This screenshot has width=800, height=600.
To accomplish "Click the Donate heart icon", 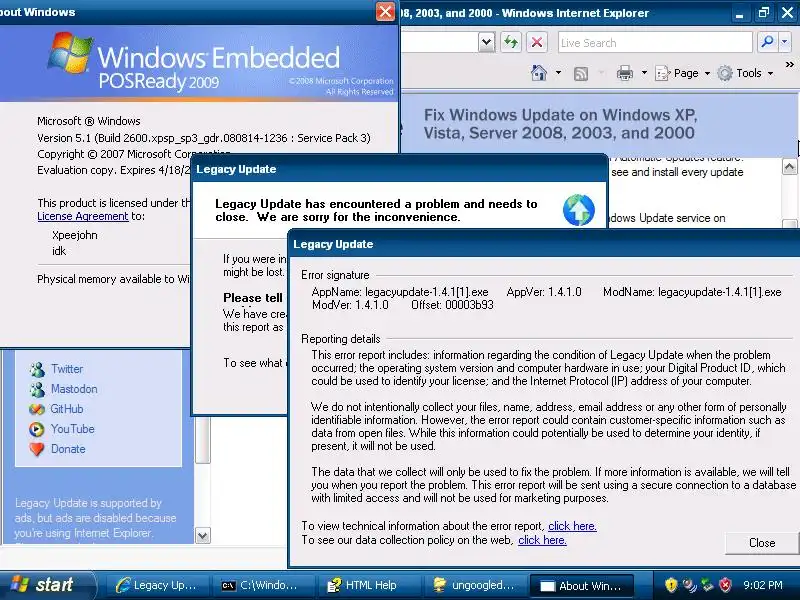I will point(37,449).
